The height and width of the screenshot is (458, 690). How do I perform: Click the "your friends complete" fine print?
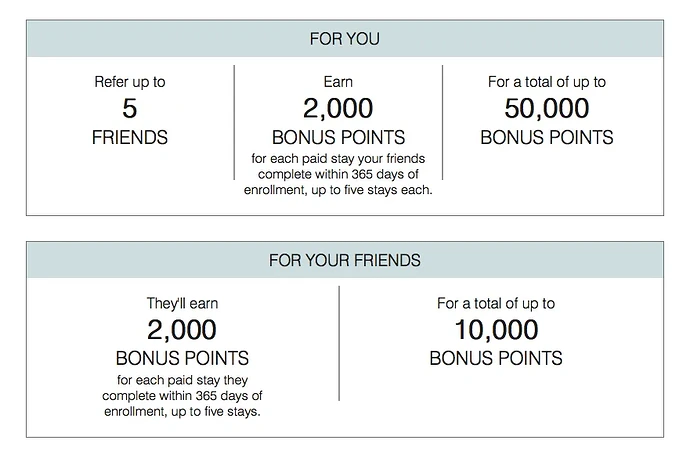click(x=338, y=175)
